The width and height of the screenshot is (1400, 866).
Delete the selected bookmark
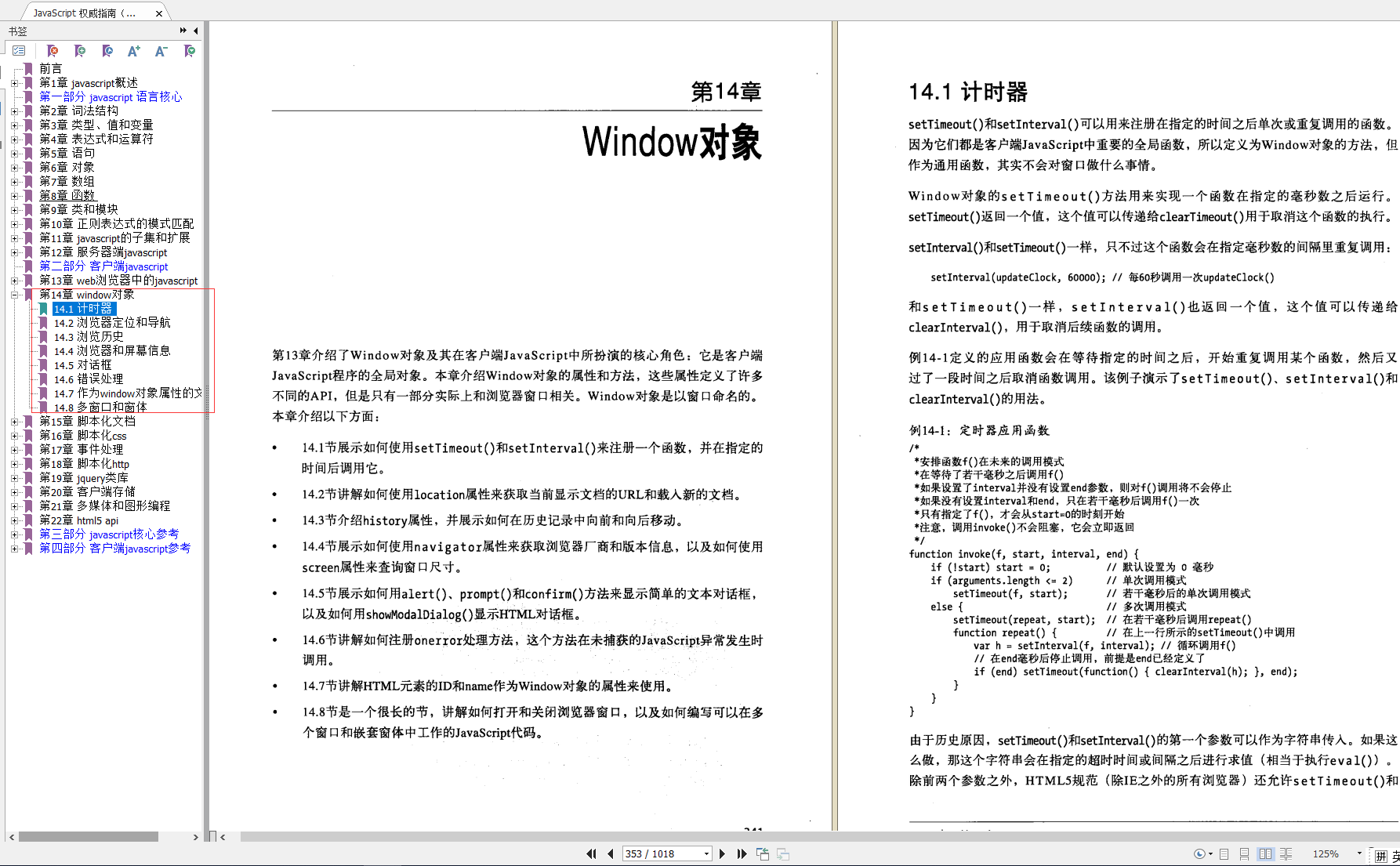pyautogui.click(x=52, y=51)
